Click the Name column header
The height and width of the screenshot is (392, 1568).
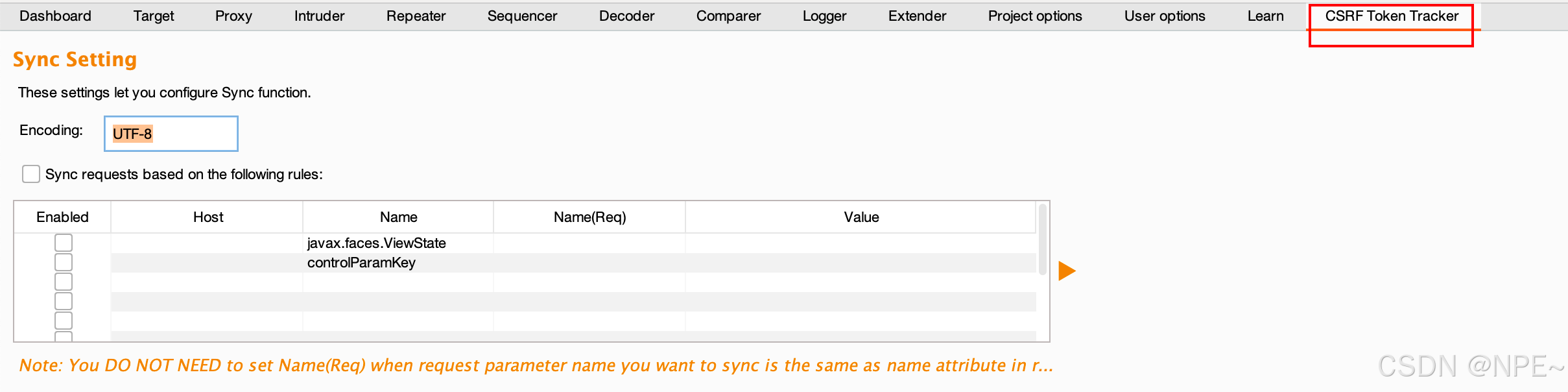click(398, 217)
